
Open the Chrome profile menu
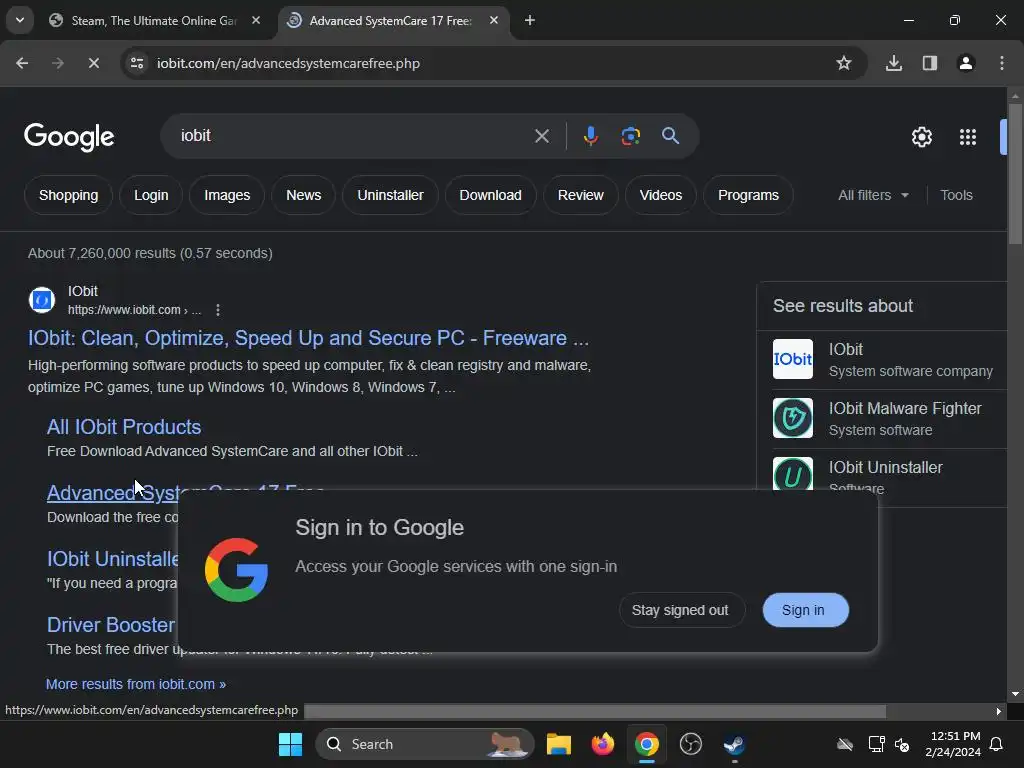coord(965,63)
